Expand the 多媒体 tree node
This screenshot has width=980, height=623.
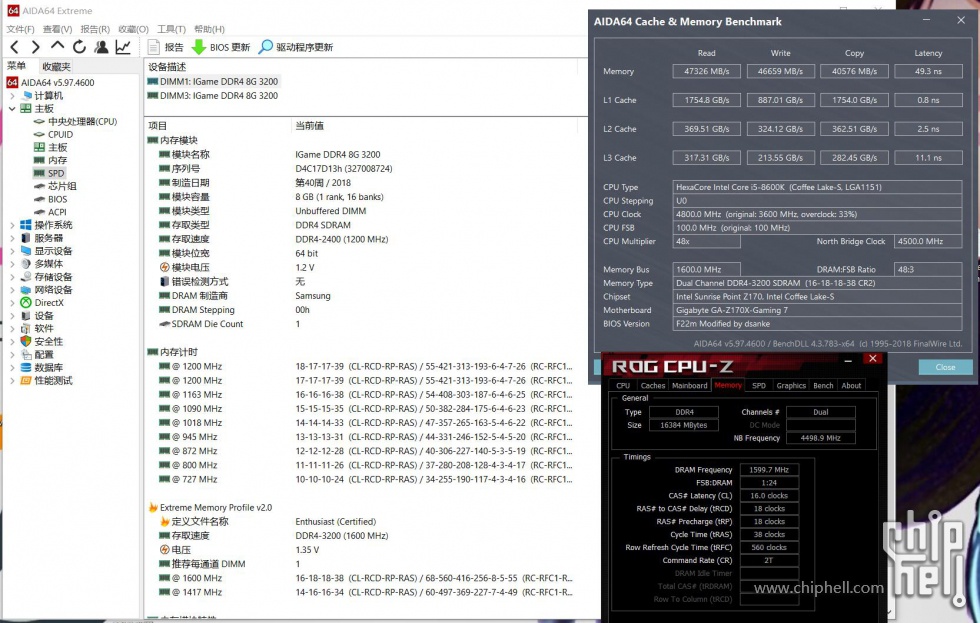(x=12, y=264)
